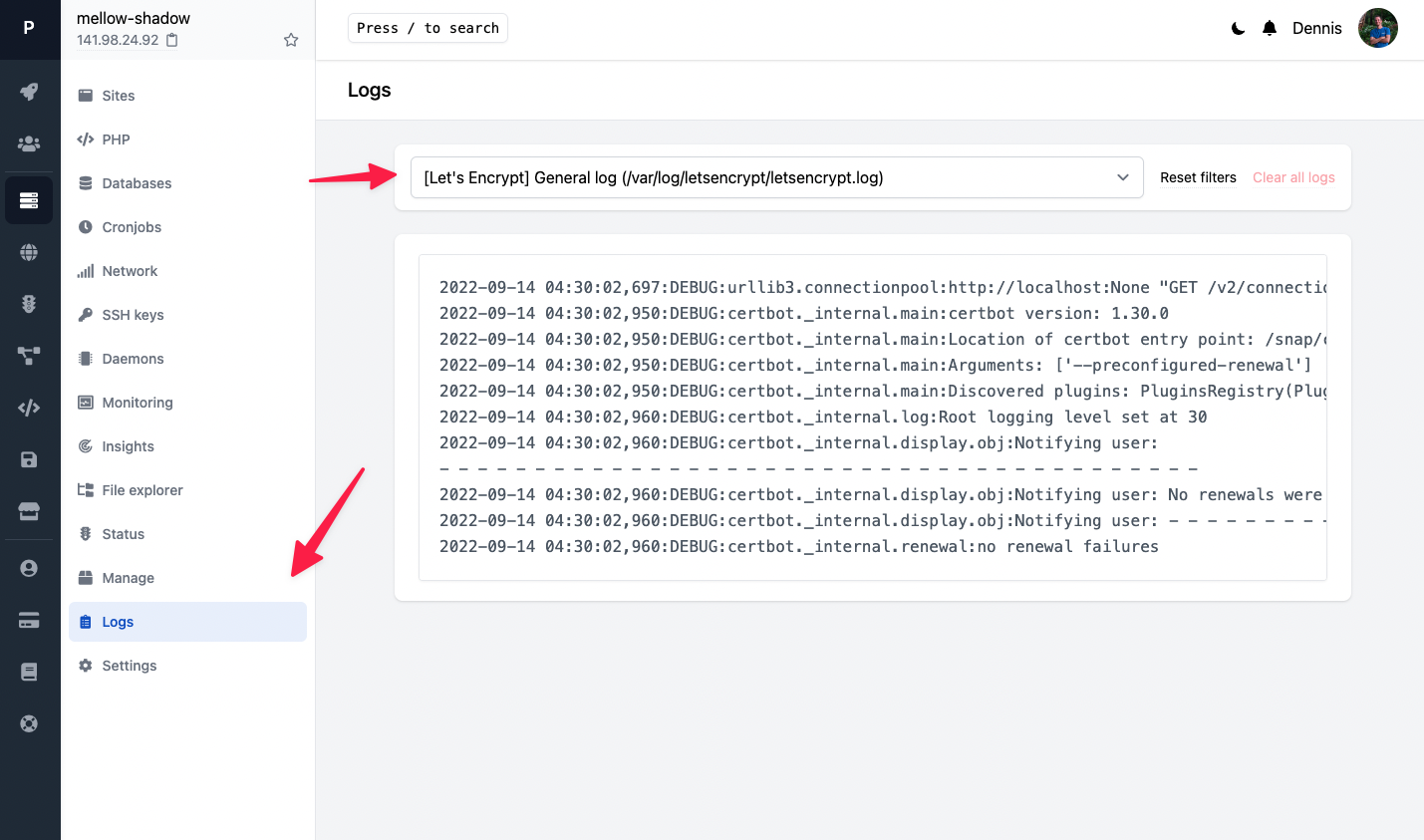Screen dimensions: 1424x840
Task: Click the Press / to search box
Action: pos(427,28)
